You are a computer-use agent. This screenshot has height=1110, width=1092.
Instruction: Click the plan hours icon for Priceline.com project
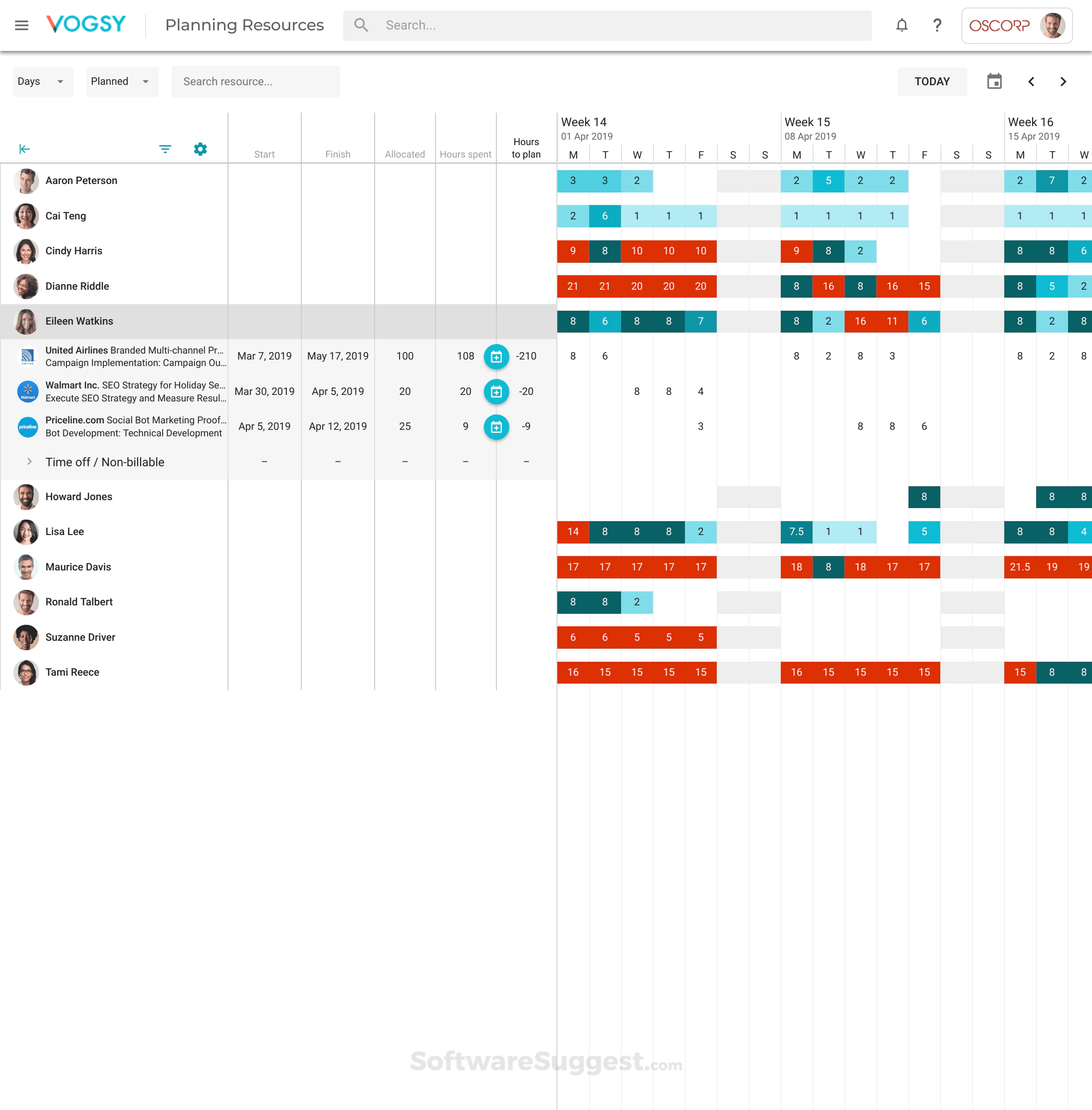click(497, 426)
